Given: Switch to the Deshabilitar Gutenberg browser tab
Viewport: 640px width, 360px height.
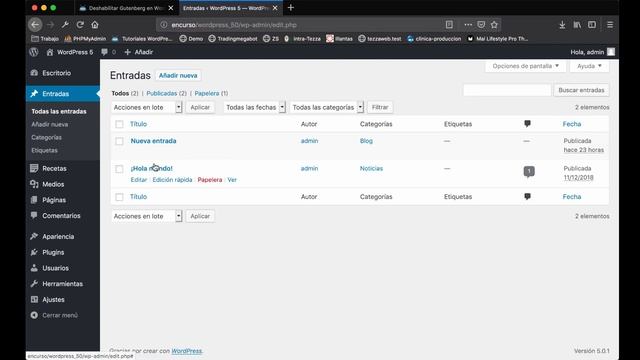Looking at the screenshot, I should [127, 8].
